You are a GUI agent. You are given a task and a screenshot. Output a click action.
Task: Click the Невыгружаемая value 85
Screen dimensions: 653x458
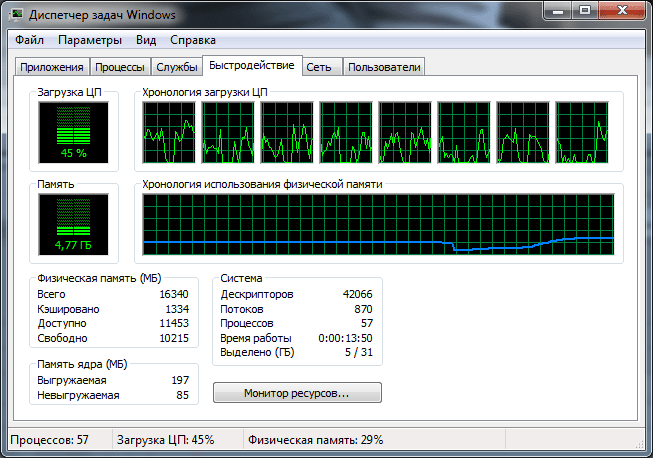point(182,395)
